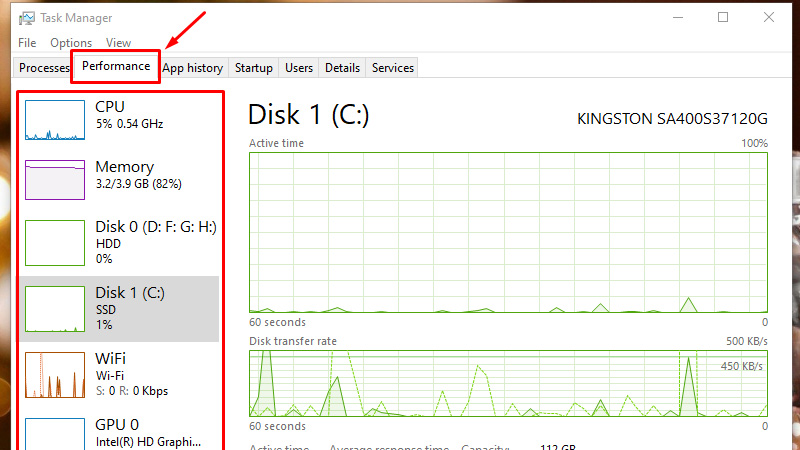Select the WiFi activity mini graph
The width and height of the screenshot is (800, 450).
click(x=56, y=375)
